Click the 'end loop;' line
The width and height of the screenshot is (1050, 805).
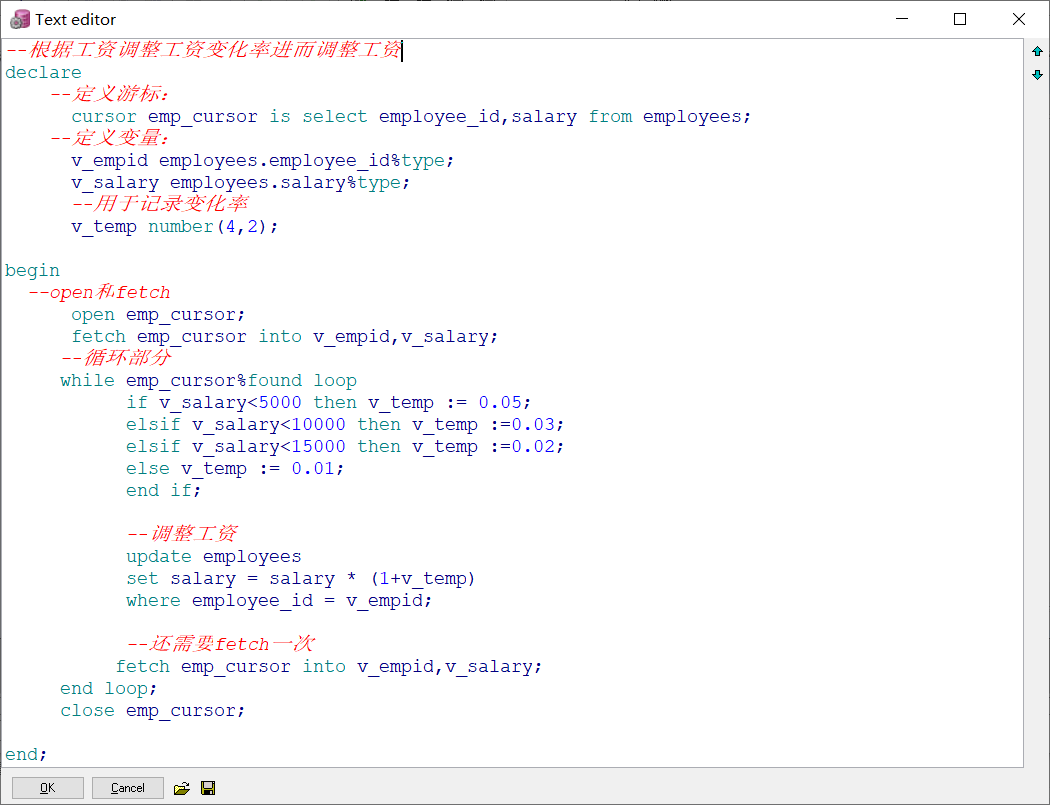click(x=108, y=688)
